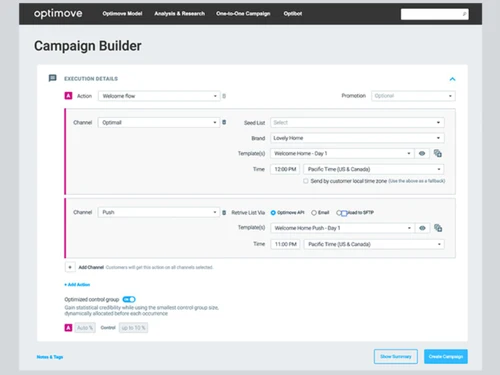
Task: Click the plus Add Channel button
Action: [x=70, y=267]
